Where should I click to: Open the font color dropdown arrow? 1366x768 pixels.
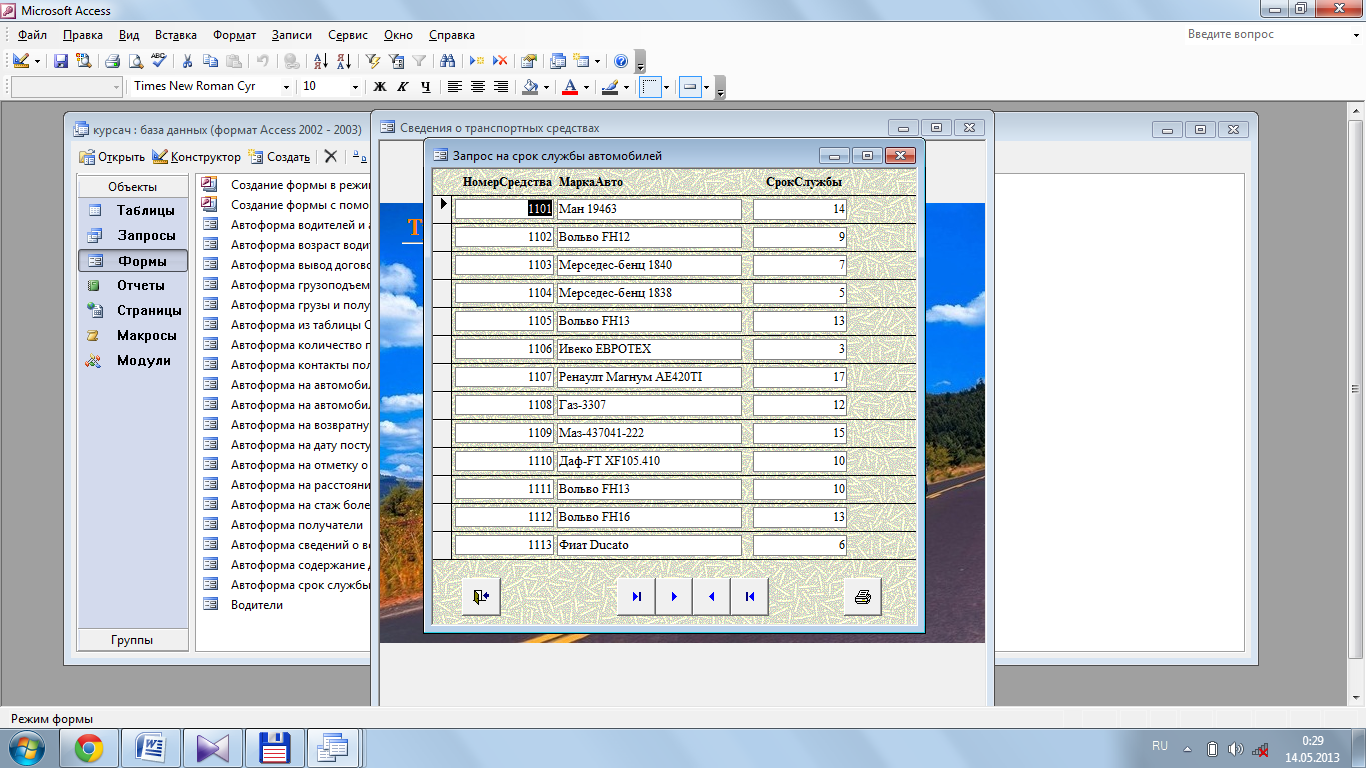coord(587,87)
